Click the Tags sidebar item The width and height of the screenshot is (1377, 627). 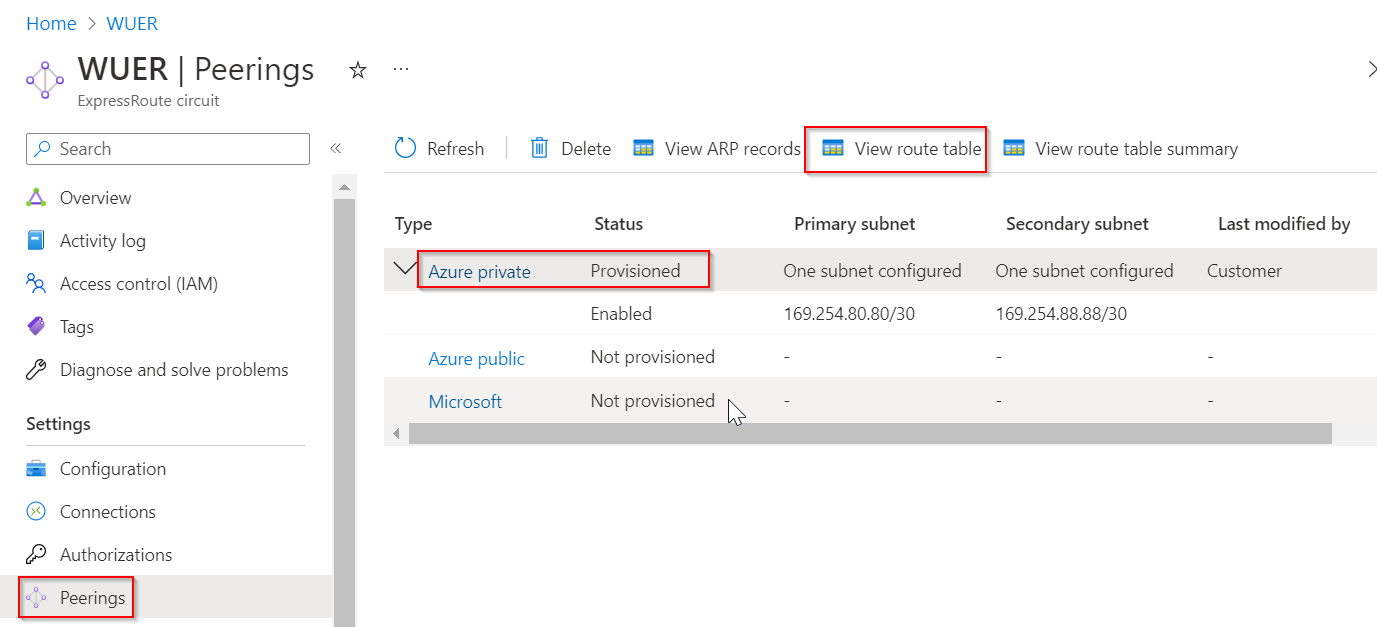(x=76, y=327)
